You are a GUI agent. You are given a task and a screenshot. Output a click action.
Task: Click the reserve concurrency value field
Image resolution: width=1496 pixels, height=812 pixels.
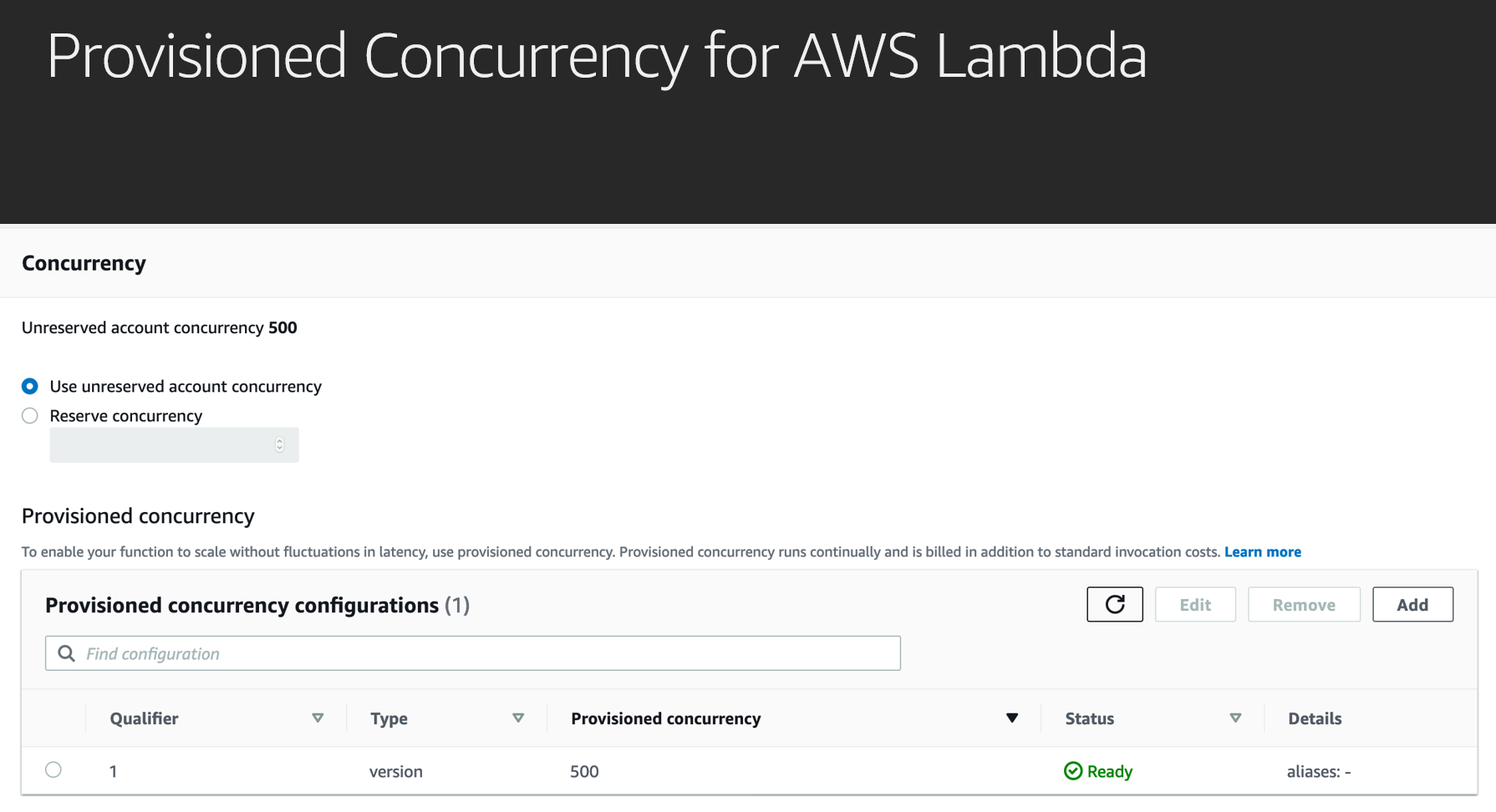click(174, 445)
